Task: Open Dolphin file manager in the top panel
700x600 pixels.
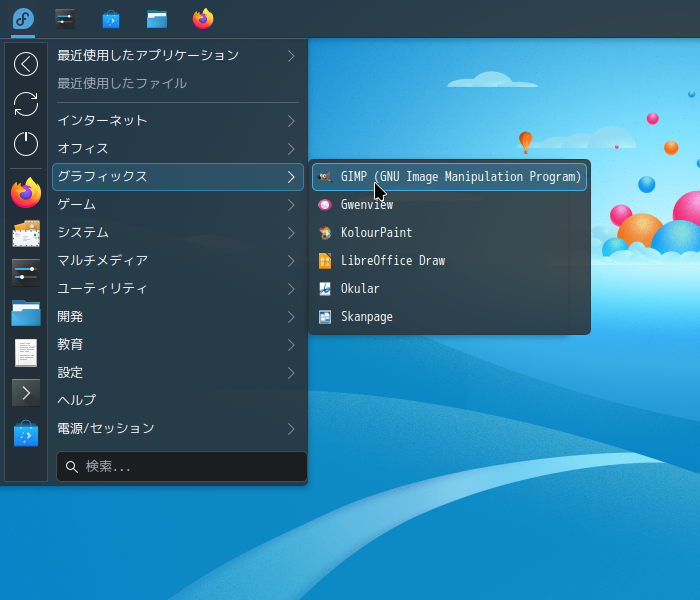Action: point(157,19)
